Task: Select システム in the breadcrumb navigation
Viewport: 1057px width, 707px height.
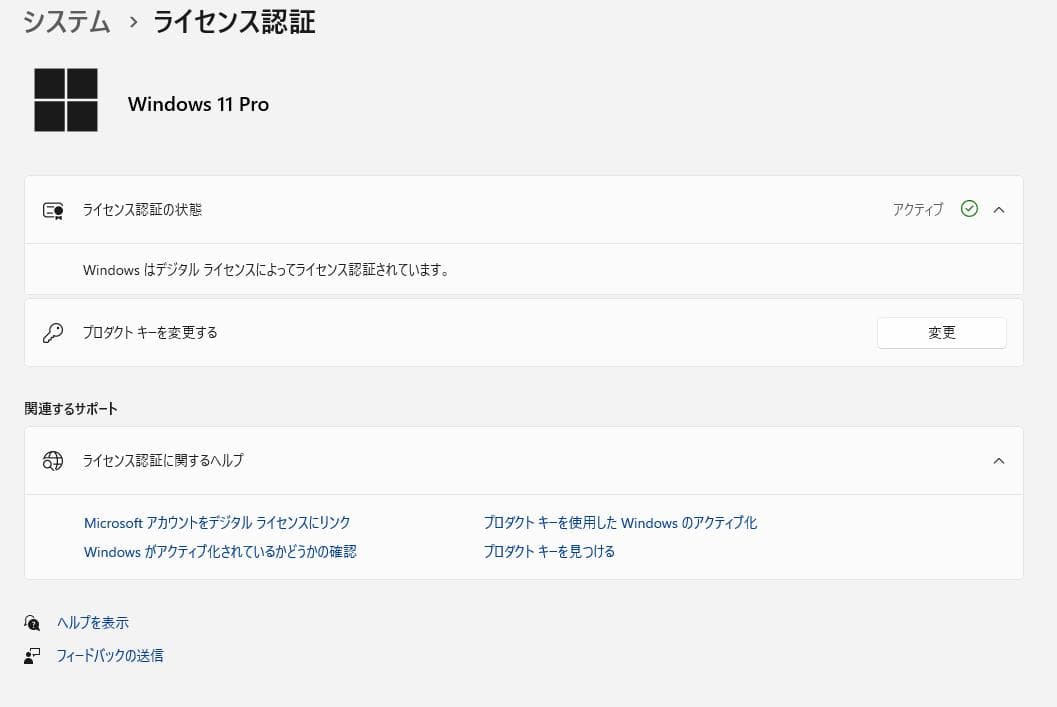Action: coord(66,22)
